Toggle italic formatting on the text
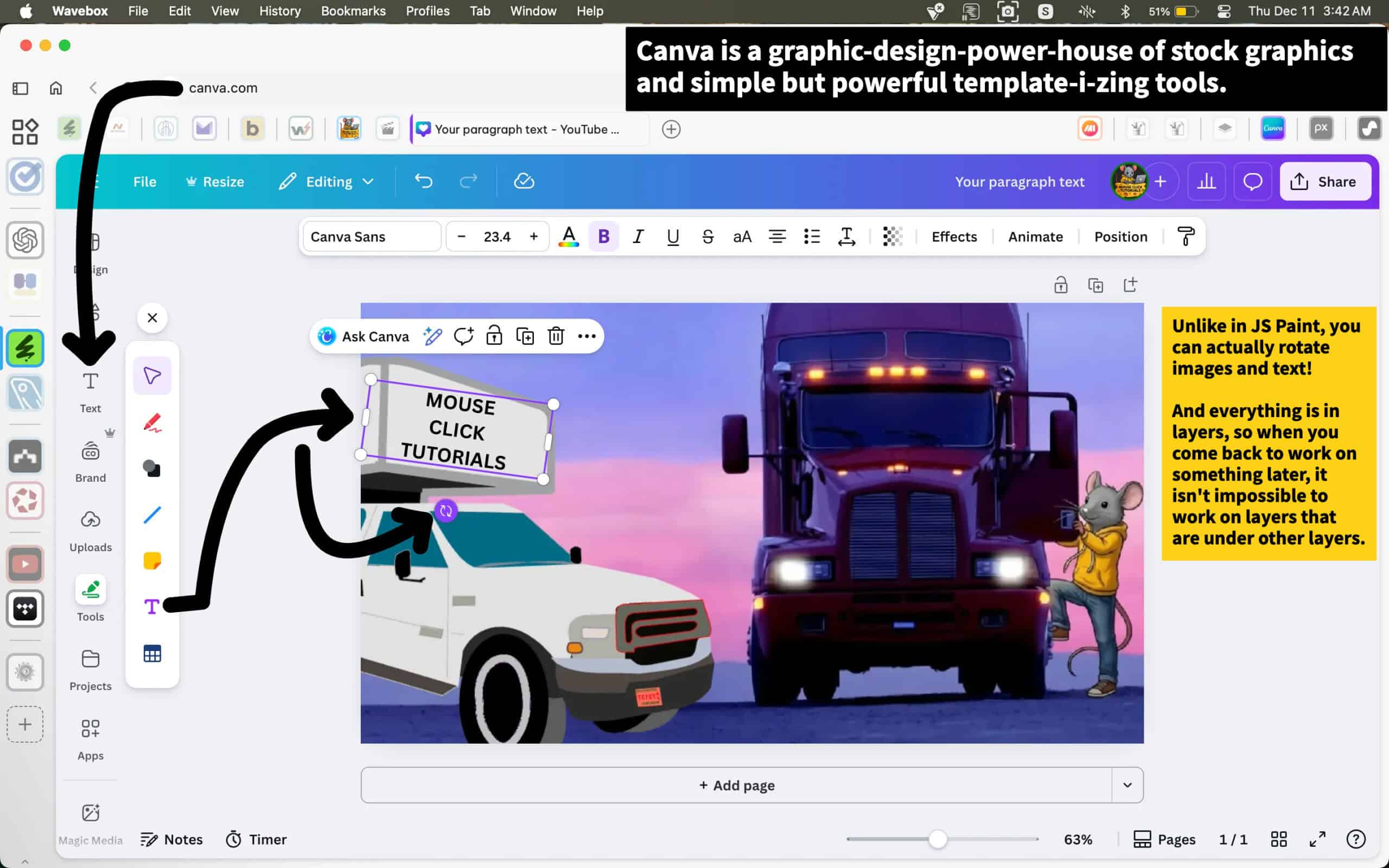Viewport: 1389px width, 868px height. (638, 237)
